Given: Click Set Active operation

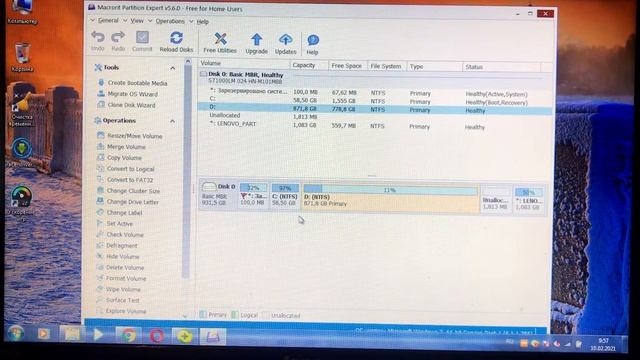Looking at the screenshot, I should pyautogui.click(x=115, y=224).
